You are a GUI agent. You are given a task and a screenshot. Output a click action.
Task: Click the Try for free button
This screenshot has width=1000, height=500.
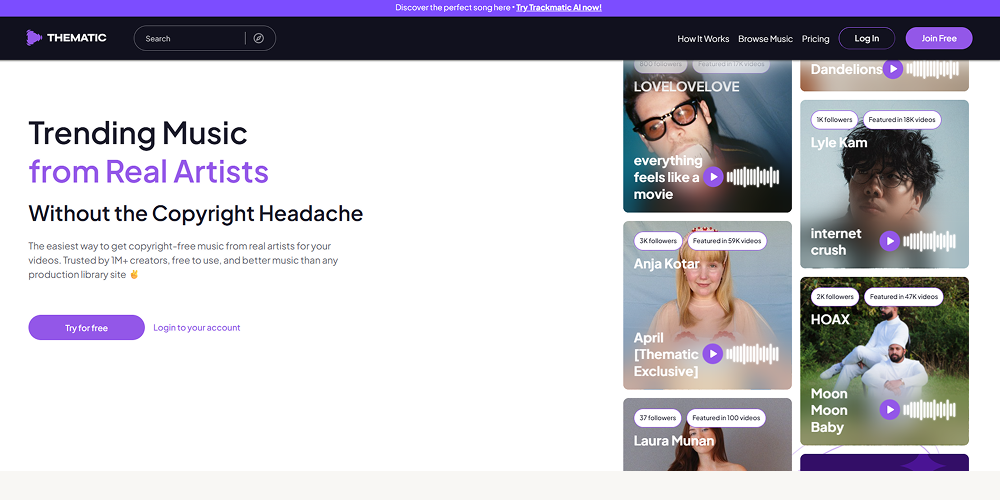(x=86, y=328)
